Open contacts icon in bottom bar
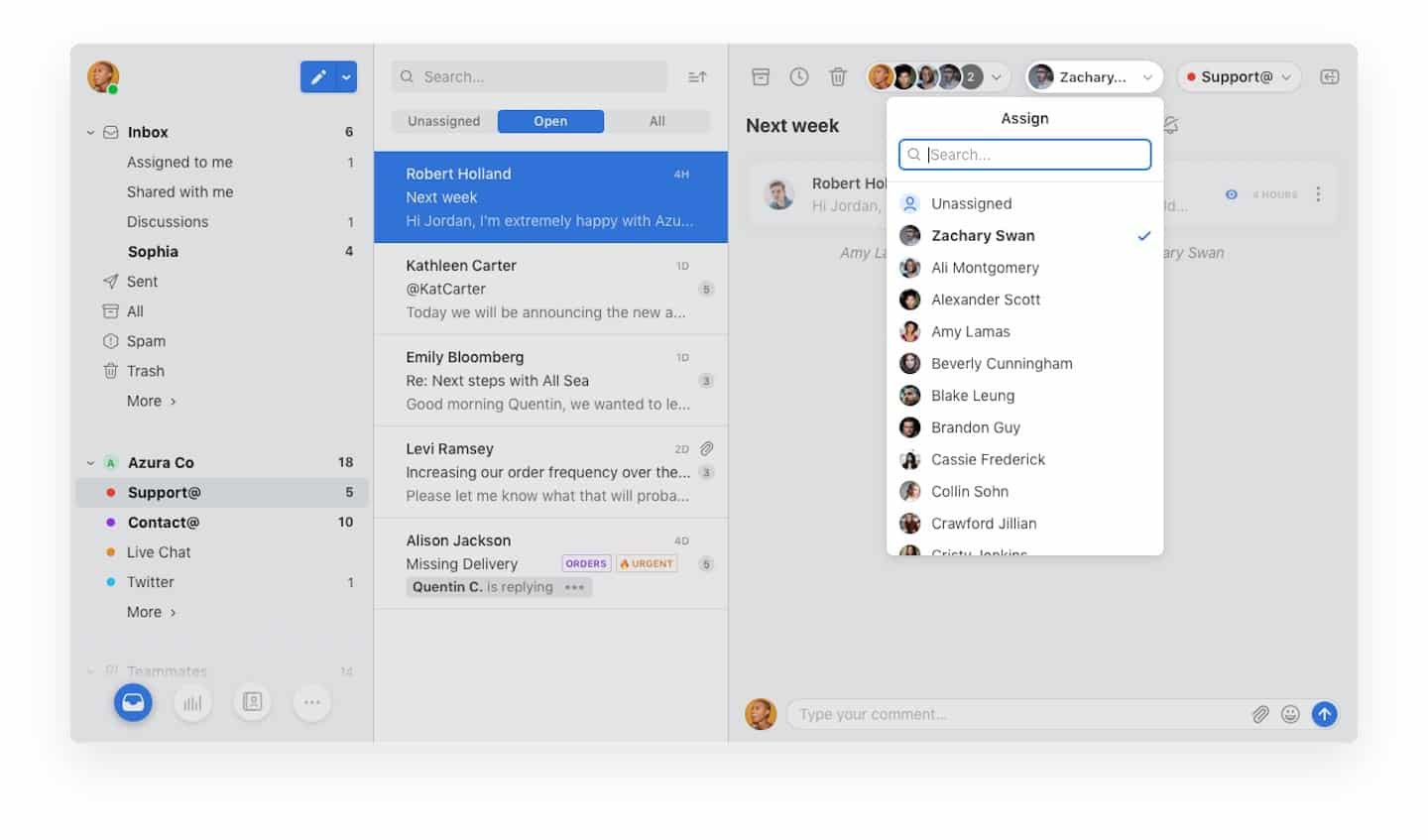 coord(252,702)
